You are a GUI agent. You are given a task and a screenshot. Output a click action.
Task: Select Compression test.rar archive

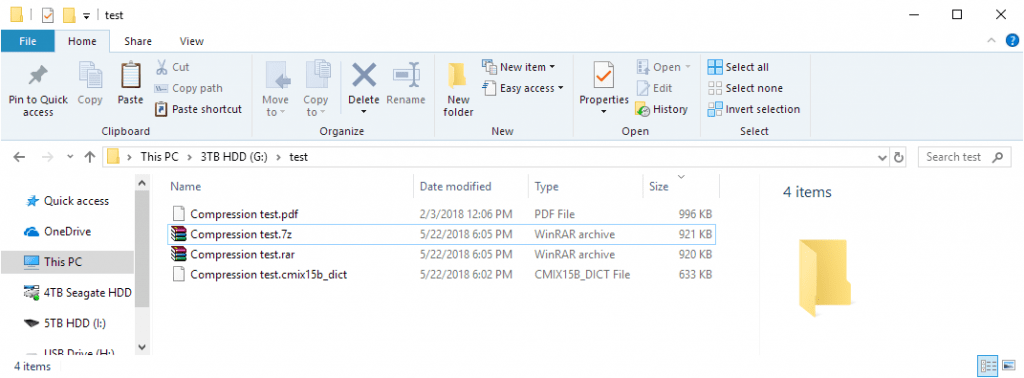click(441, 254)
